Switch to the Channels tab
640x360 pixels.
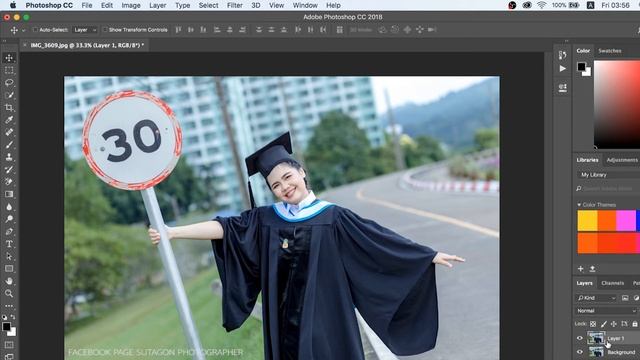click(x=612, y=283)
